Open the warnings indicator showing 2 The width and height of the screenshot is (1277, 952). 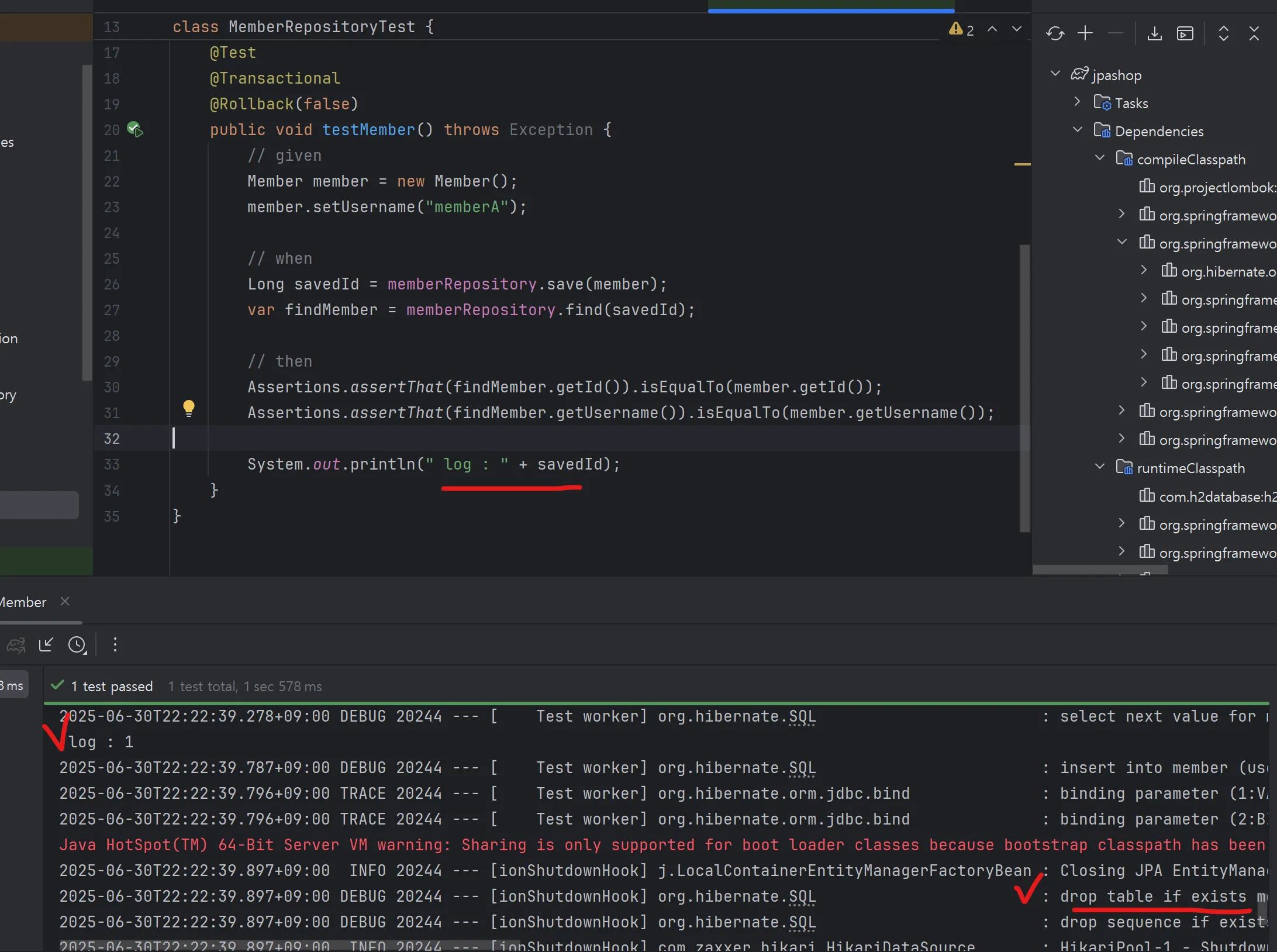click(x=961, y=29)
